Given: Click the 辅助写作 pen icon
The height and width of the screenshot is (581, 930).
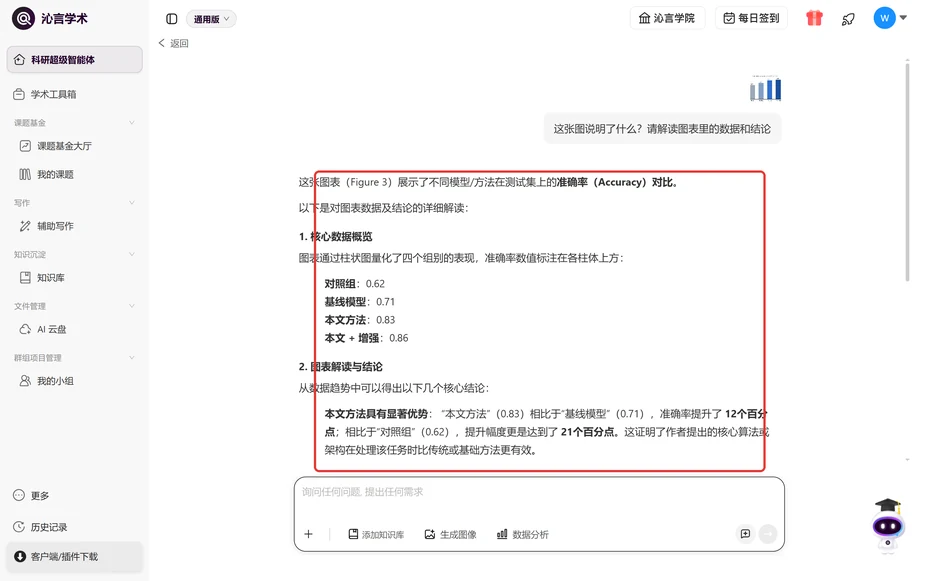Looking at the screenshot, I should coord(25,226).
